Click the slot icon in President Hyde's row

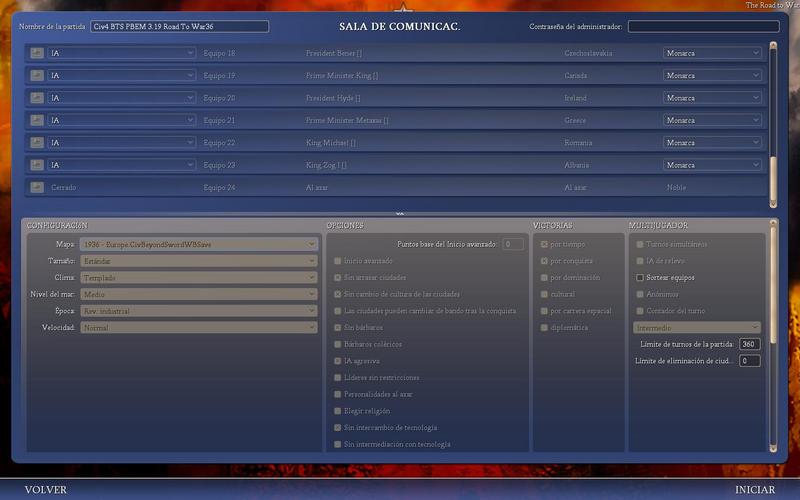coord(37,98)
